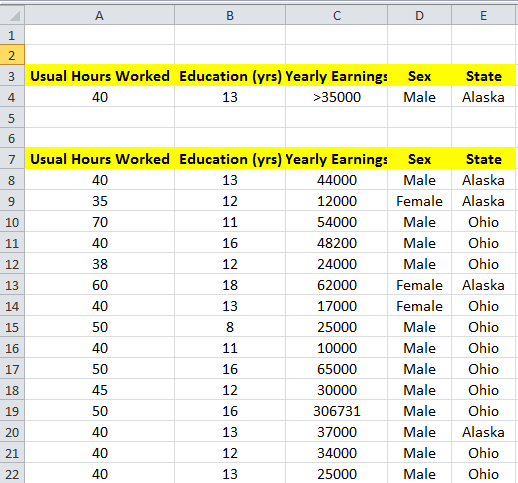Select education cell 18 in row 13
Image resolution: width=518 pixels, height=483 pixels.
coord(230,285)
